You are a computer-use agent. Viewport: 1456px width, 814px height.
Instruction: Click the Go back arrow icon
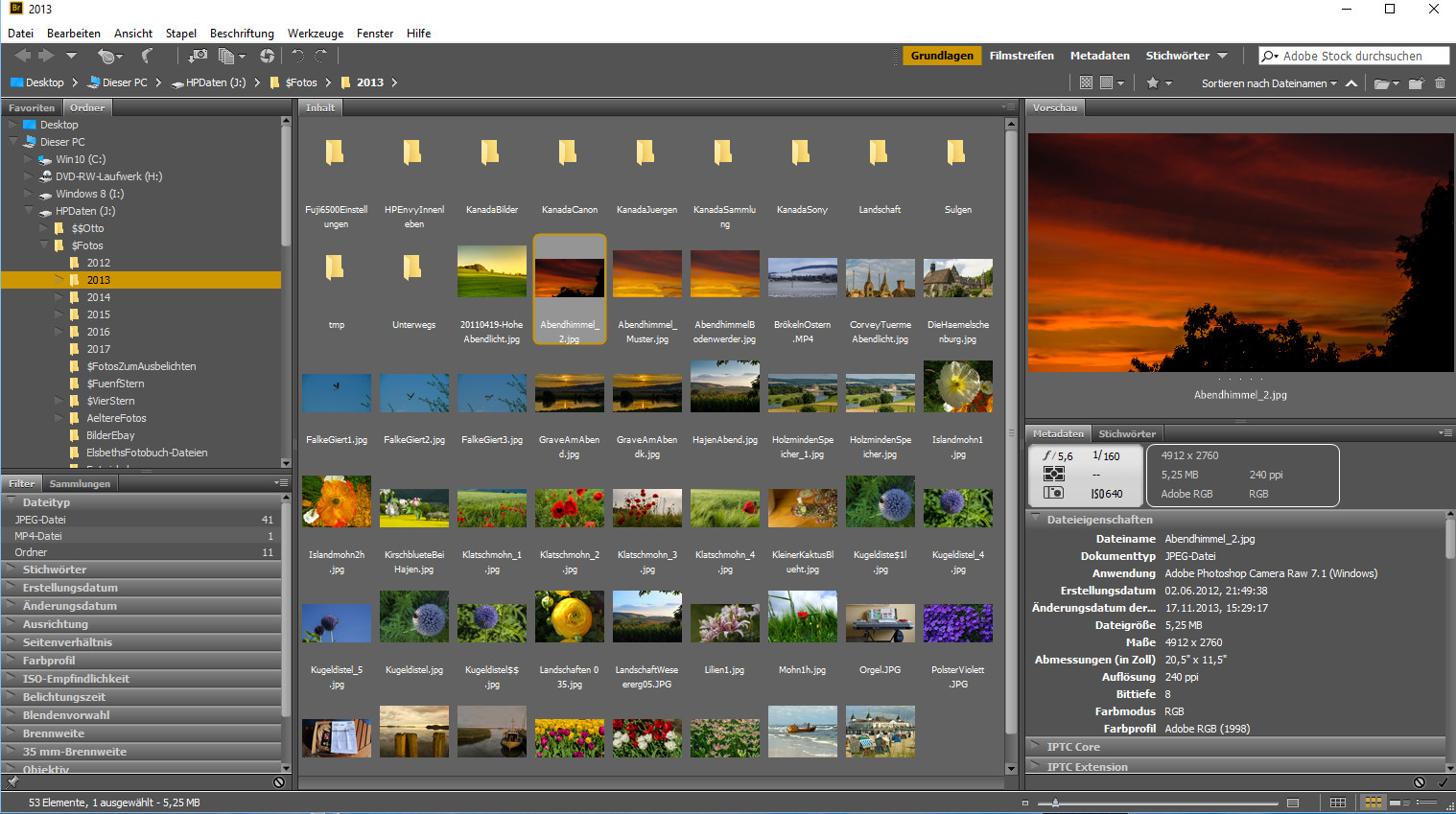[x=22, y=56]
